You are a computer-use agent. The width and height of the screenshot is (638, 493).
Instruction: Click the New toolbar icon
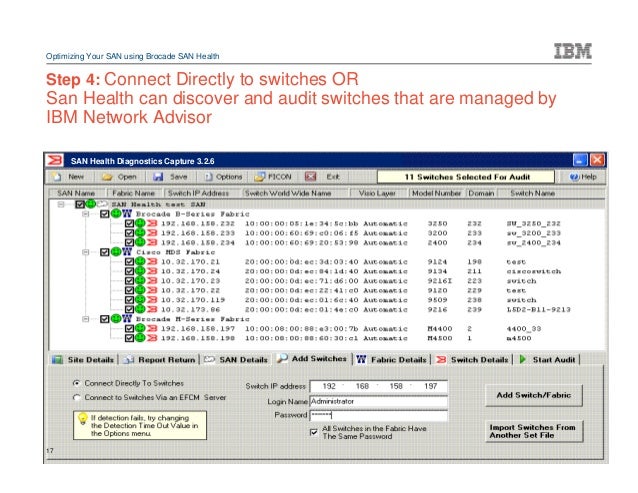click(x=56, y=177)
